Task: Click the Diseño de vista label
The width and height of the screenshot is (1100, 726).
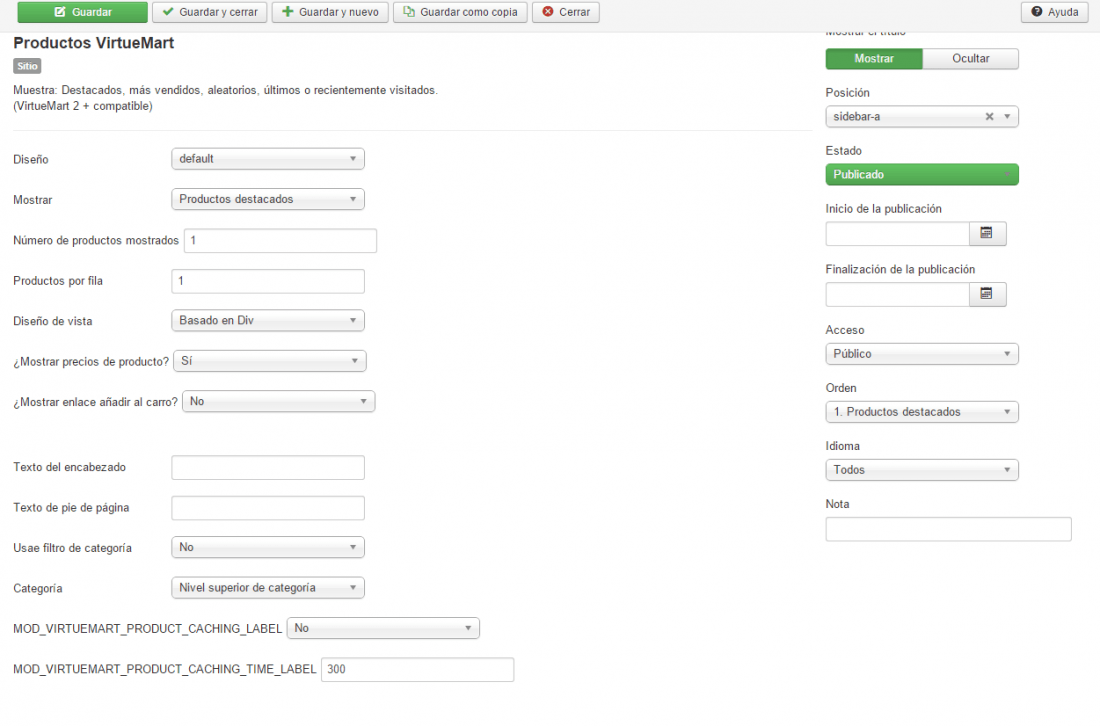Action: 53,321
